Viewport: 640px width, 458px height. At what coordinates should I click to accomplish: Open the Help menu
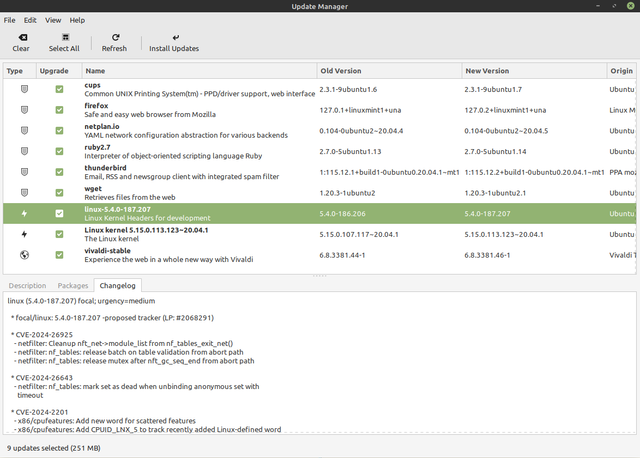(x=77, y=20)
